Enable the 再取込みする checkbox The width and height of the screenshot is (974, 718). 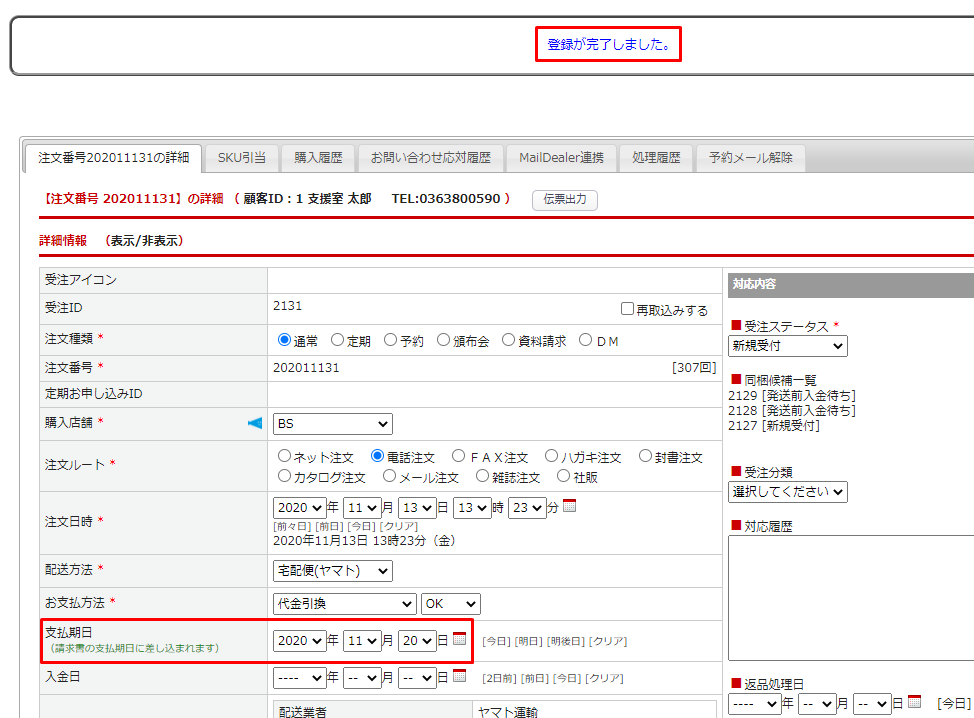click(627, 309)
